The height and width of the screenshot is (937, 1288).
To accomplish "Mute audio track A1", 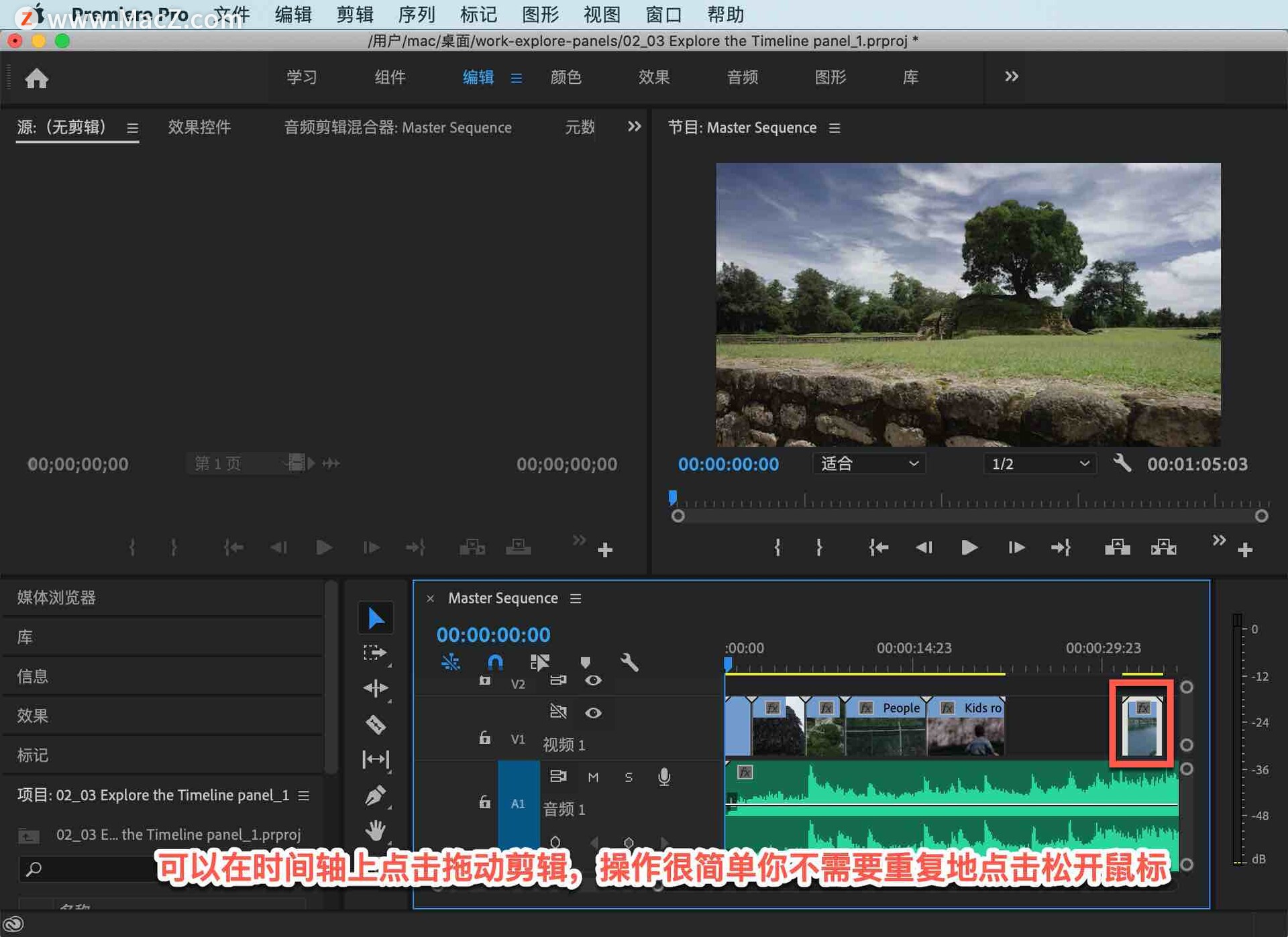I will point(593,777).
